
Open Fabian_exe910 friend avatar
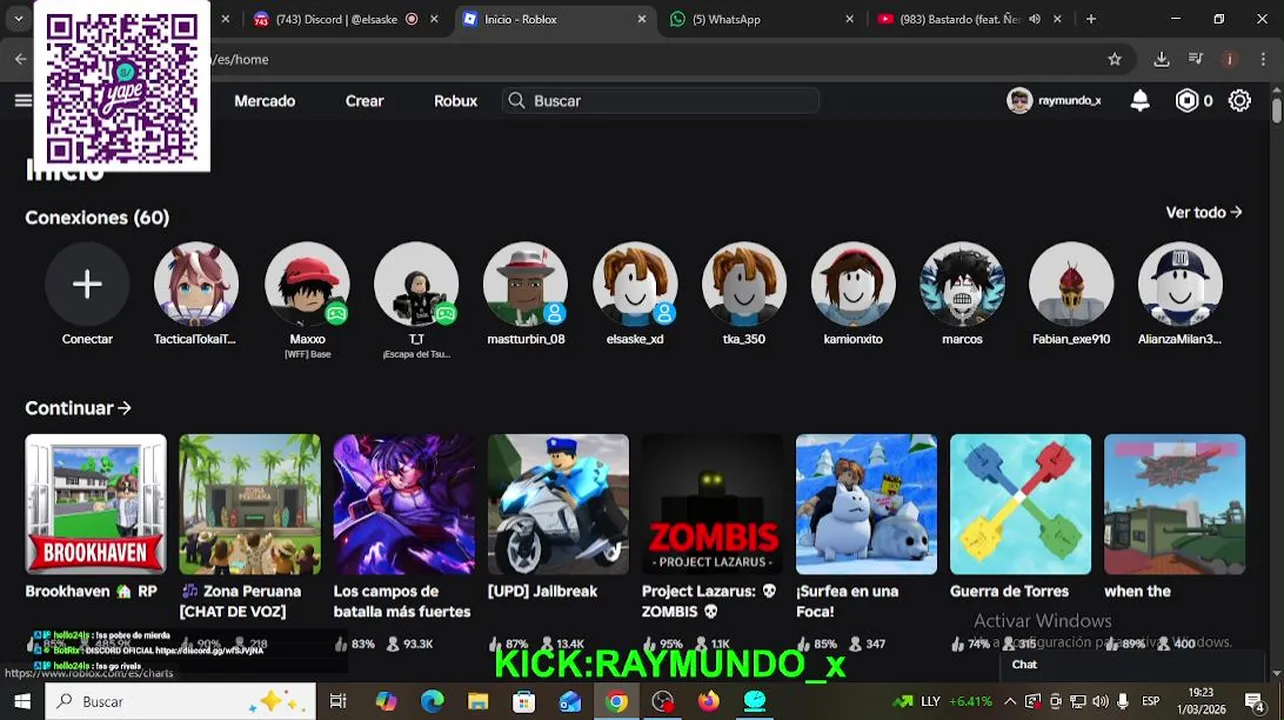(x=1071, y=284)
